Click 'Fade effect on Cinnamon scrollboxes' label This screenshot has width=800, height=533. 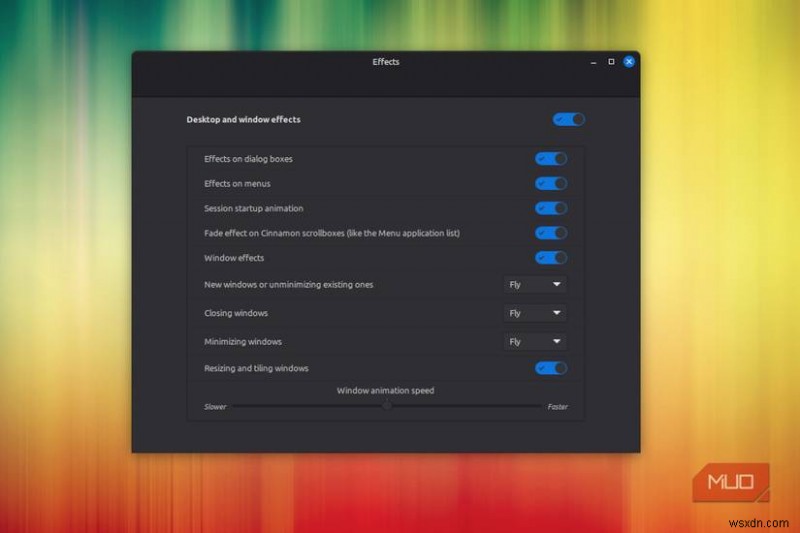tap(332, 233)
